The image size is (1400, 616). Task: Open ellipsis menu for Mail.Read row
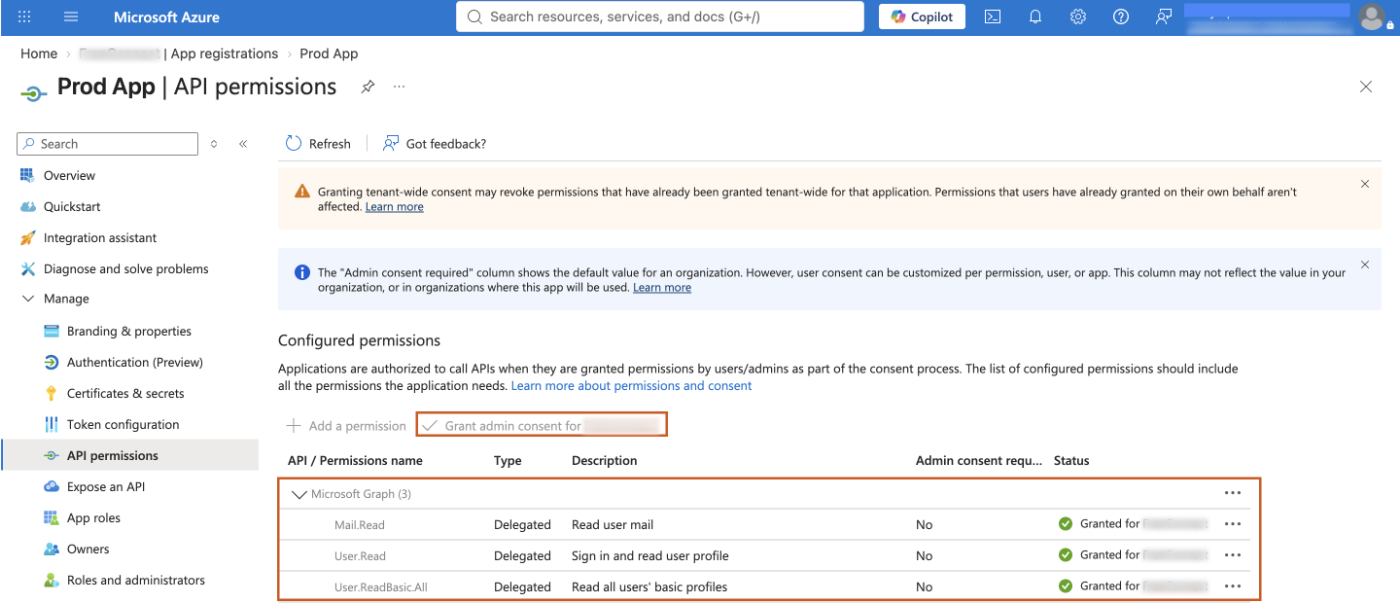click(1232, 524)
